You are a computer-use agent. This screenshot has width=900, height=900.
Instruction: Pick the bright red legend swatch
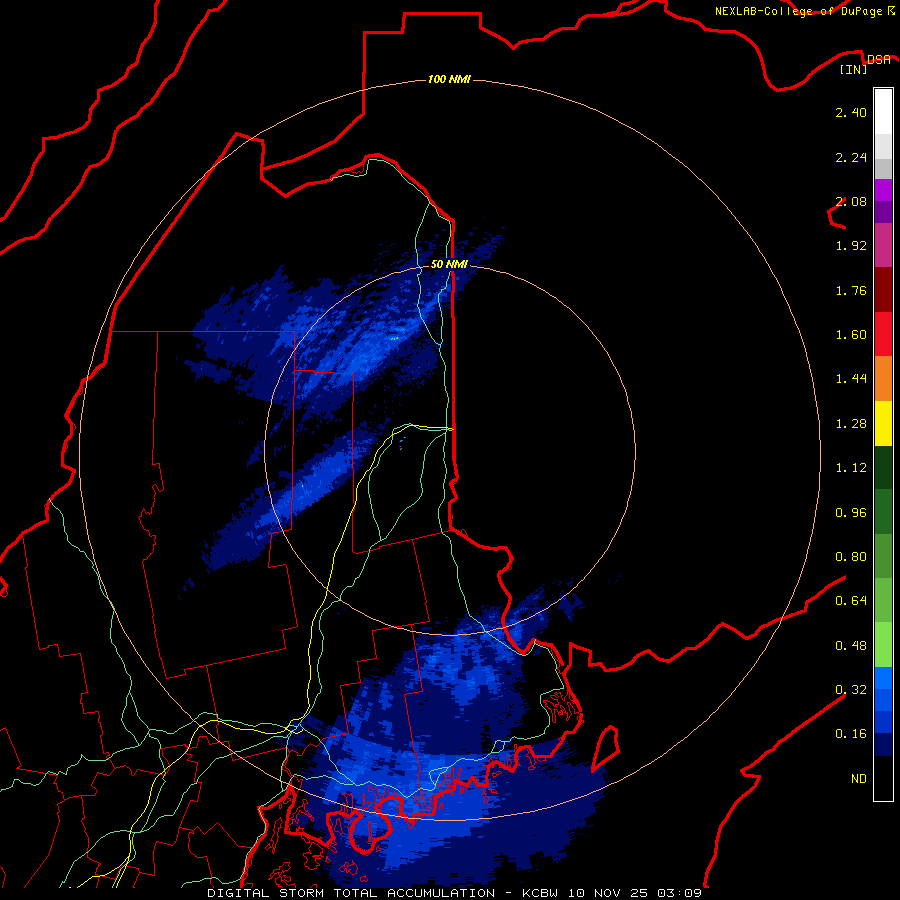(x=883, y=334)
